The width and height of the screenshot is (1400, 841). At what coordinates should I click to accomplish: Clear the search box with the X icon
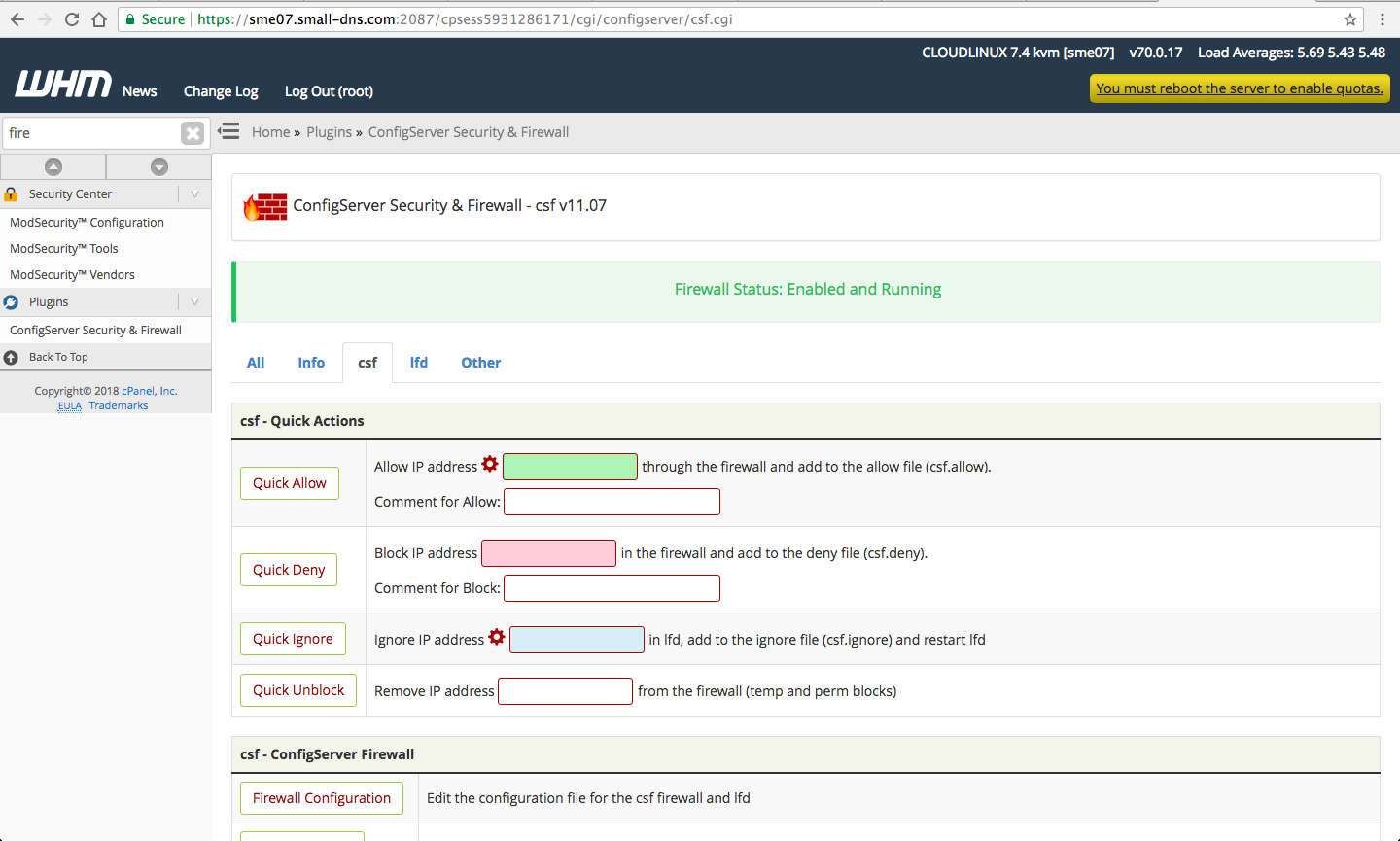192,133
